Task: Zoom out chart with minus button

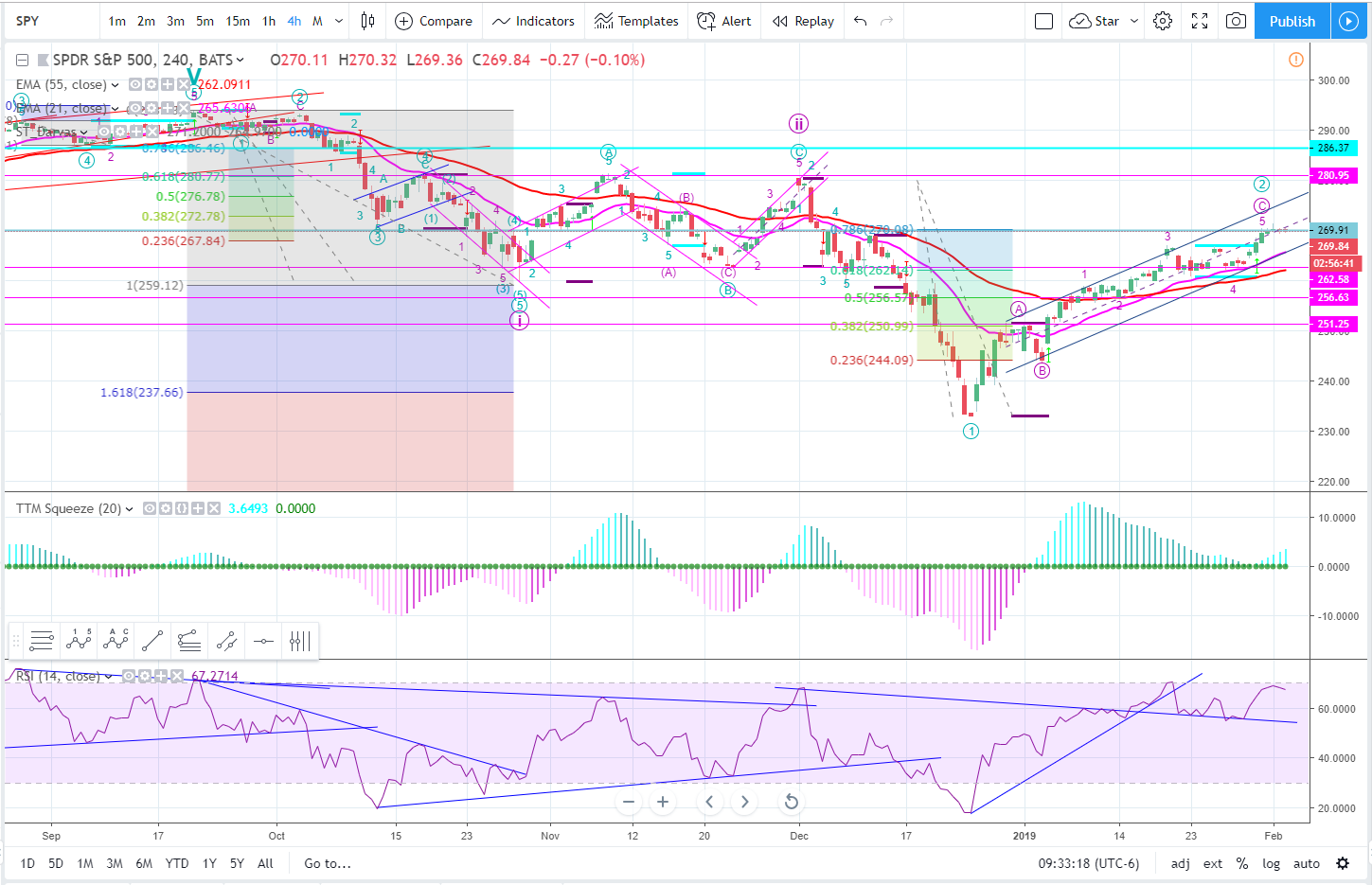Action: click(628, 802)
